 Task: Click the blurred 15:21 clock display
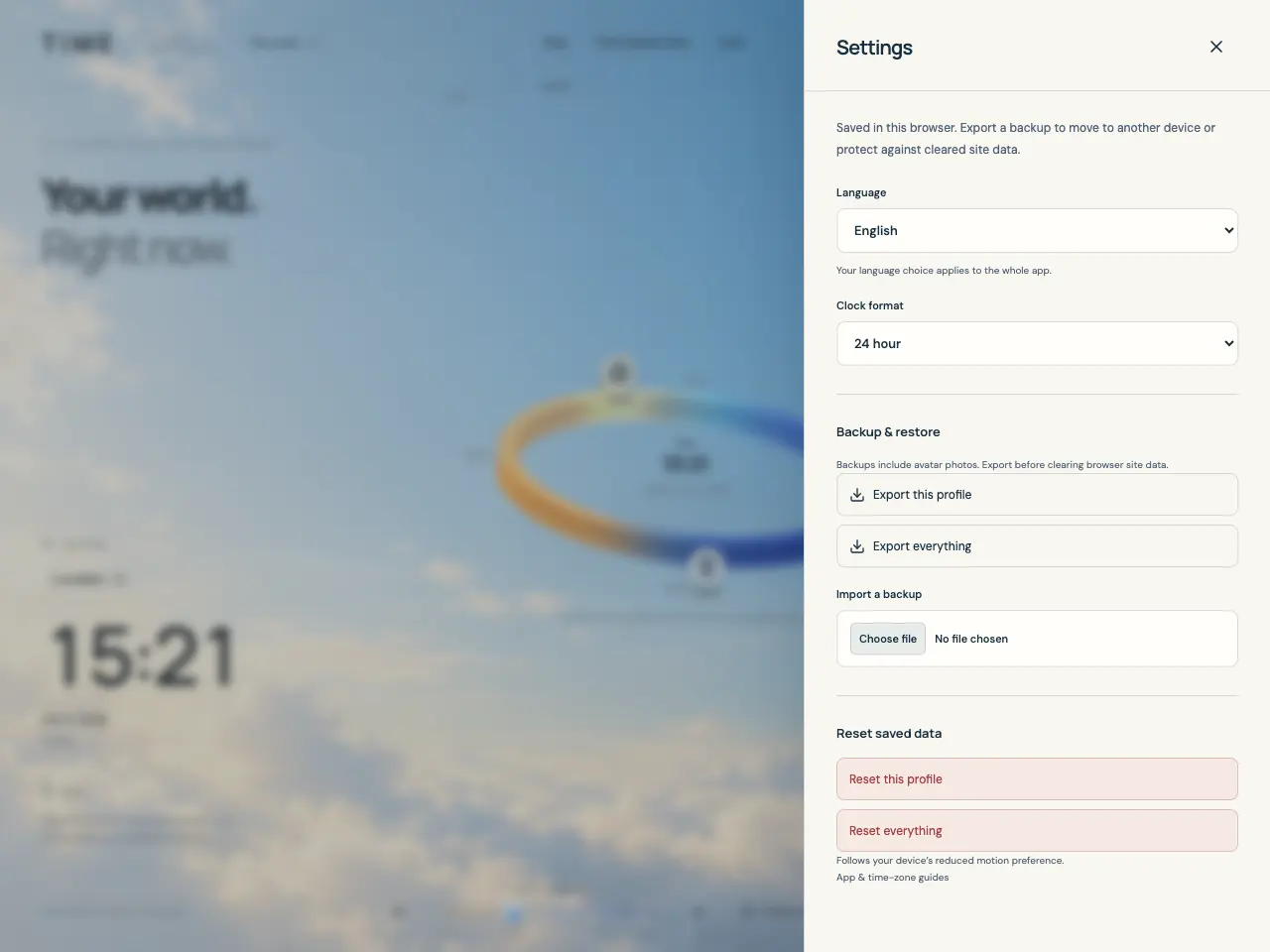point(143,656)
